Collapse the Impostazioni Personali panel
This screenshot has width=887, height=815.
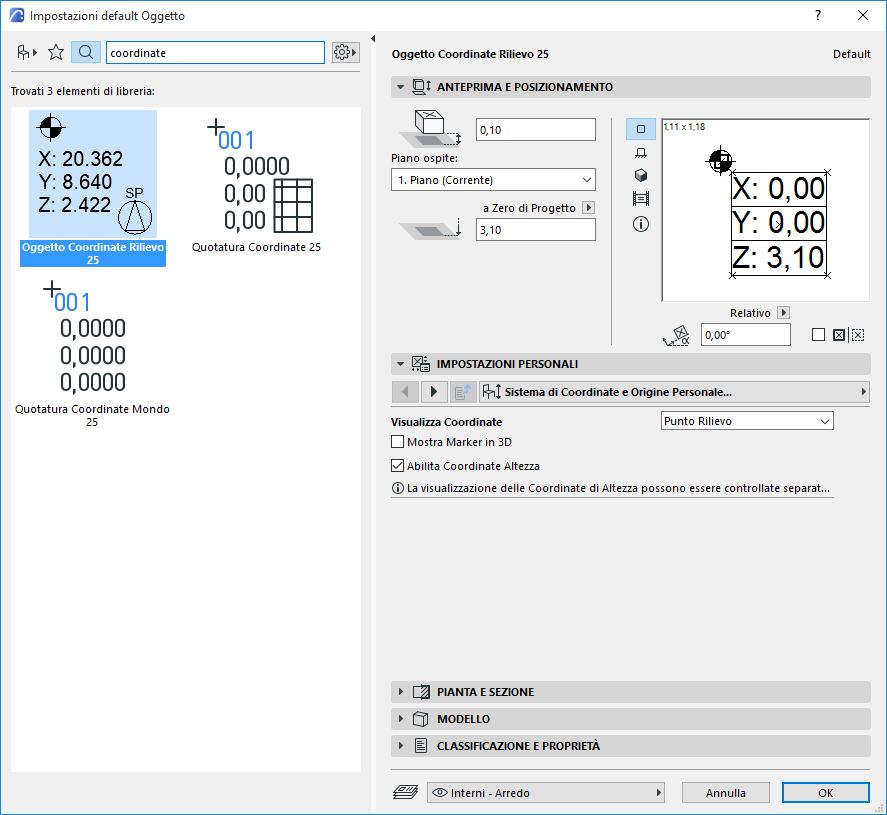(401, 364)
